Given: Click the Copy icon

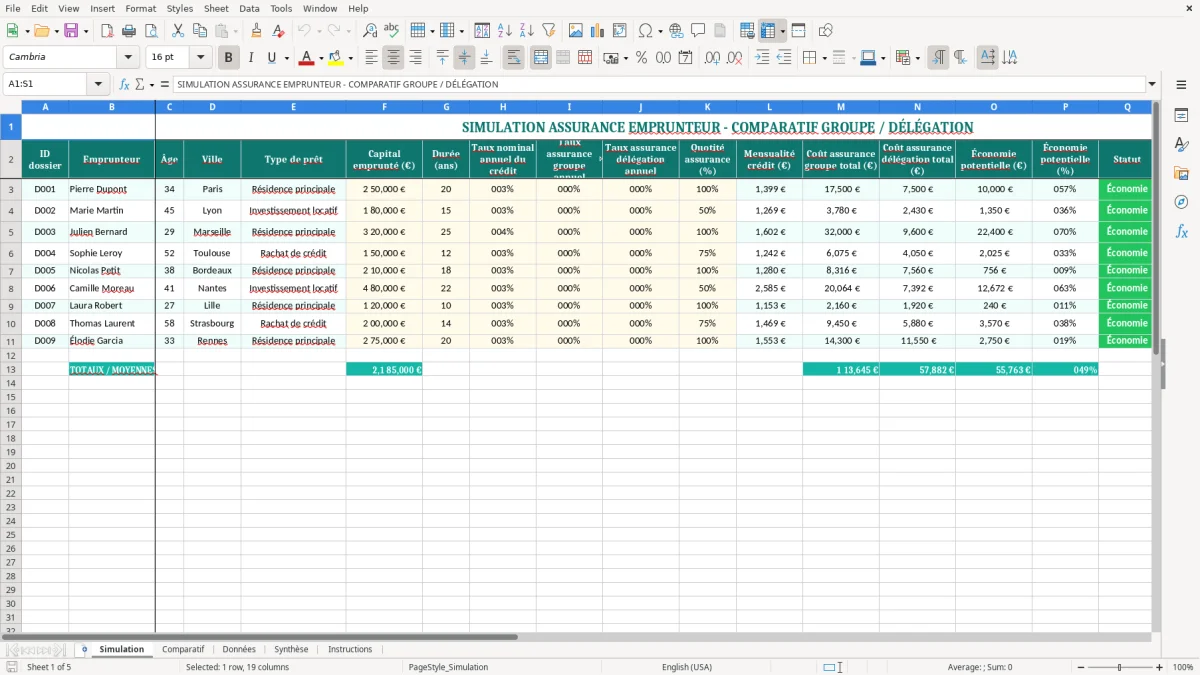Looking at the screenshot, I should pyautogui.click(x=200, y=31).
